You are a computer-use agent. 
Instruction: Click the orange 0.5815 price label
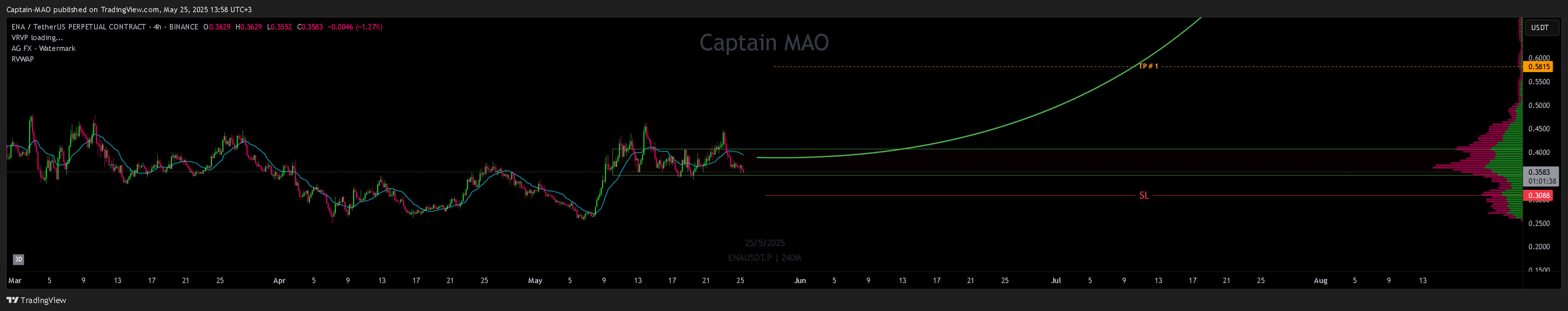point(1537,67)
